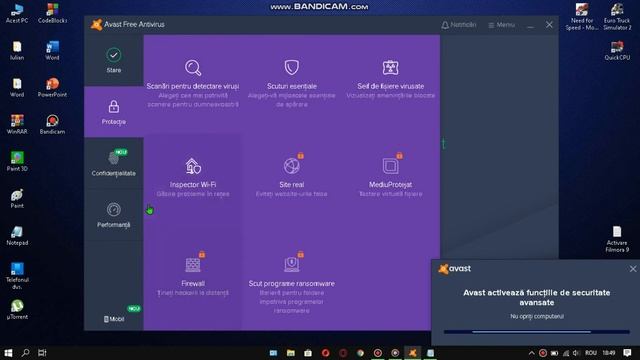640x360 pixels.
Task: Open Scanări pentru detectare viruși tile
Action: click(x=193, y=84)
